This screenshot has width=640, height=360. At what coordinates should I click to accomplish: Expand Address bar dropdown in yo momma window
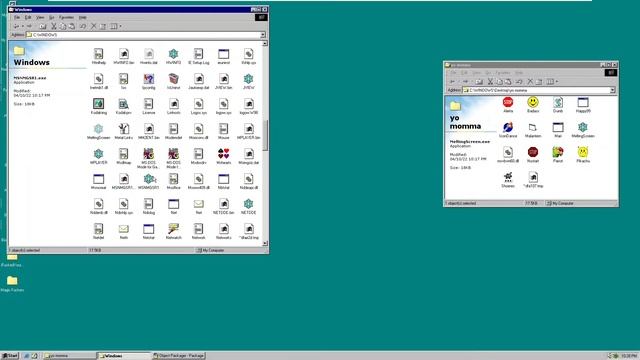pyautogui.click(x=612, y=90)
